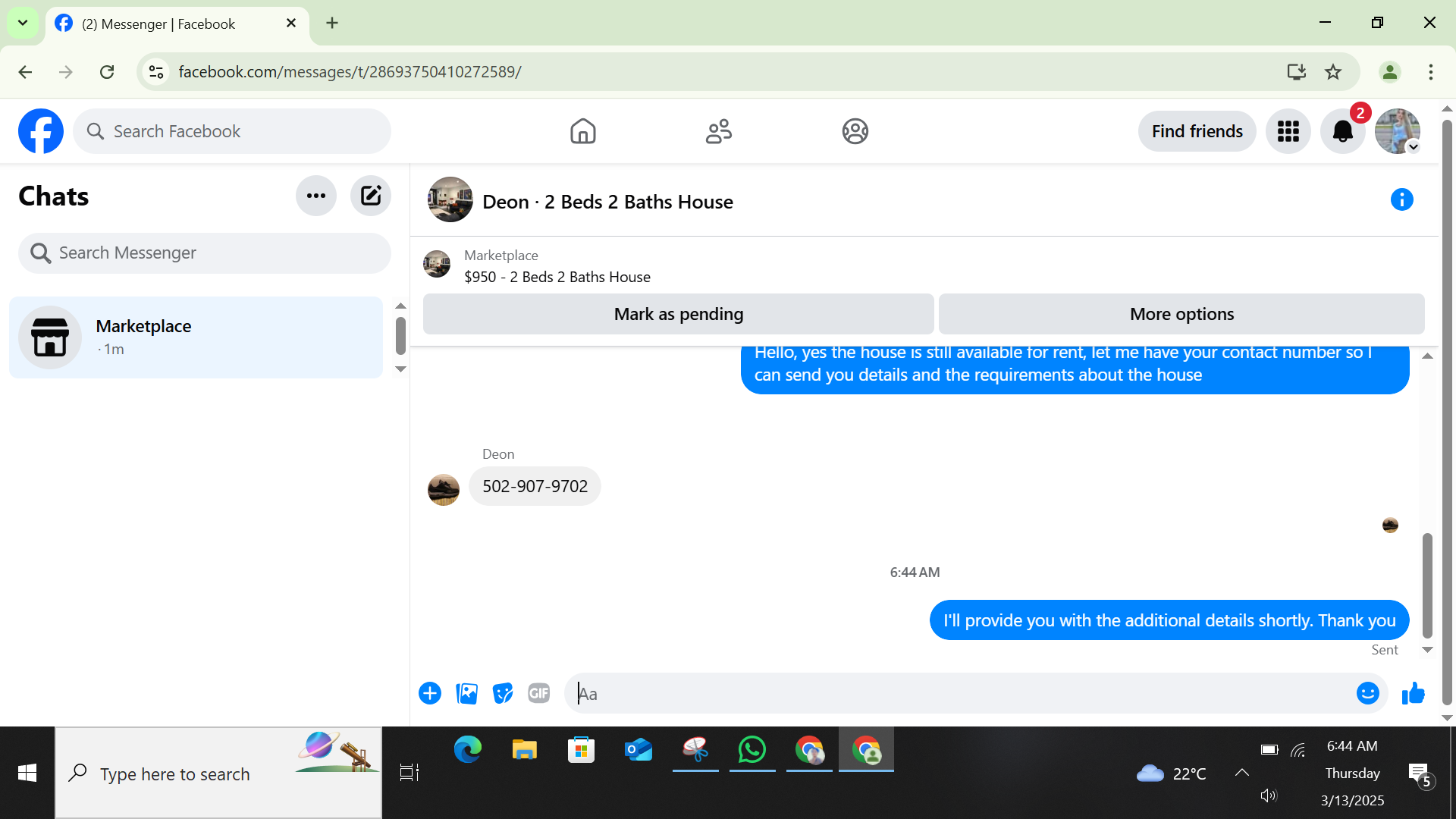Reload the Messenger page
This screenshot has width=1456, height=819.
[x=107, y=72]
